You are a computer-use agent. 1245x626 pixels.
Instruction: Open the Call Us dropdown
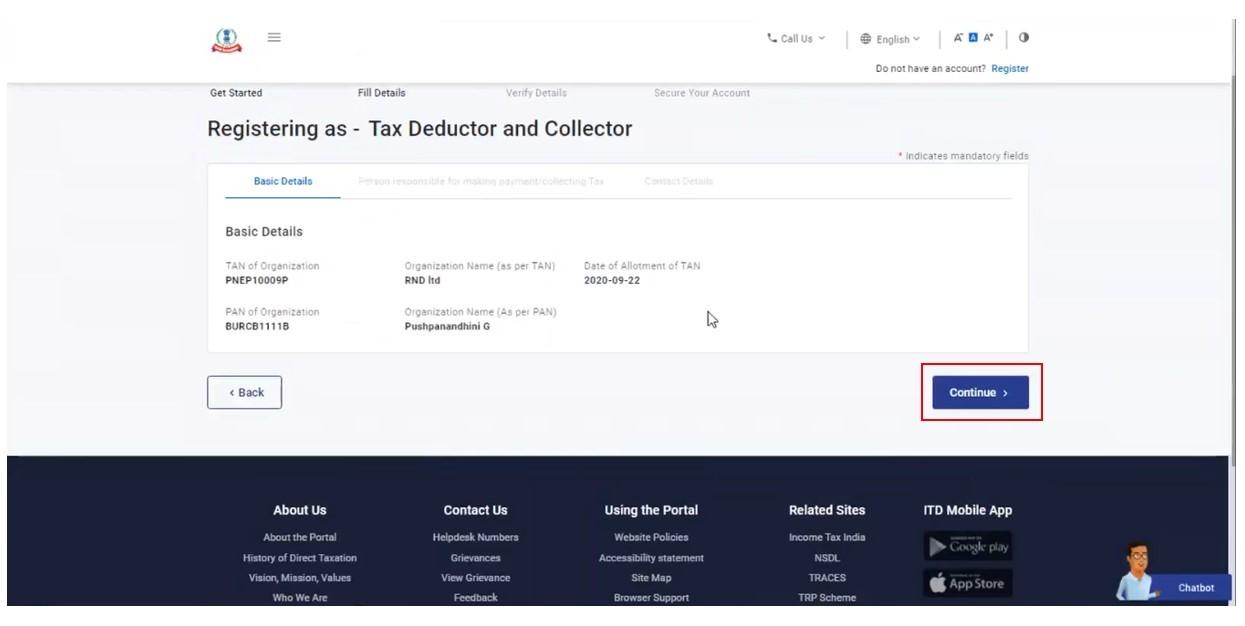798,37
